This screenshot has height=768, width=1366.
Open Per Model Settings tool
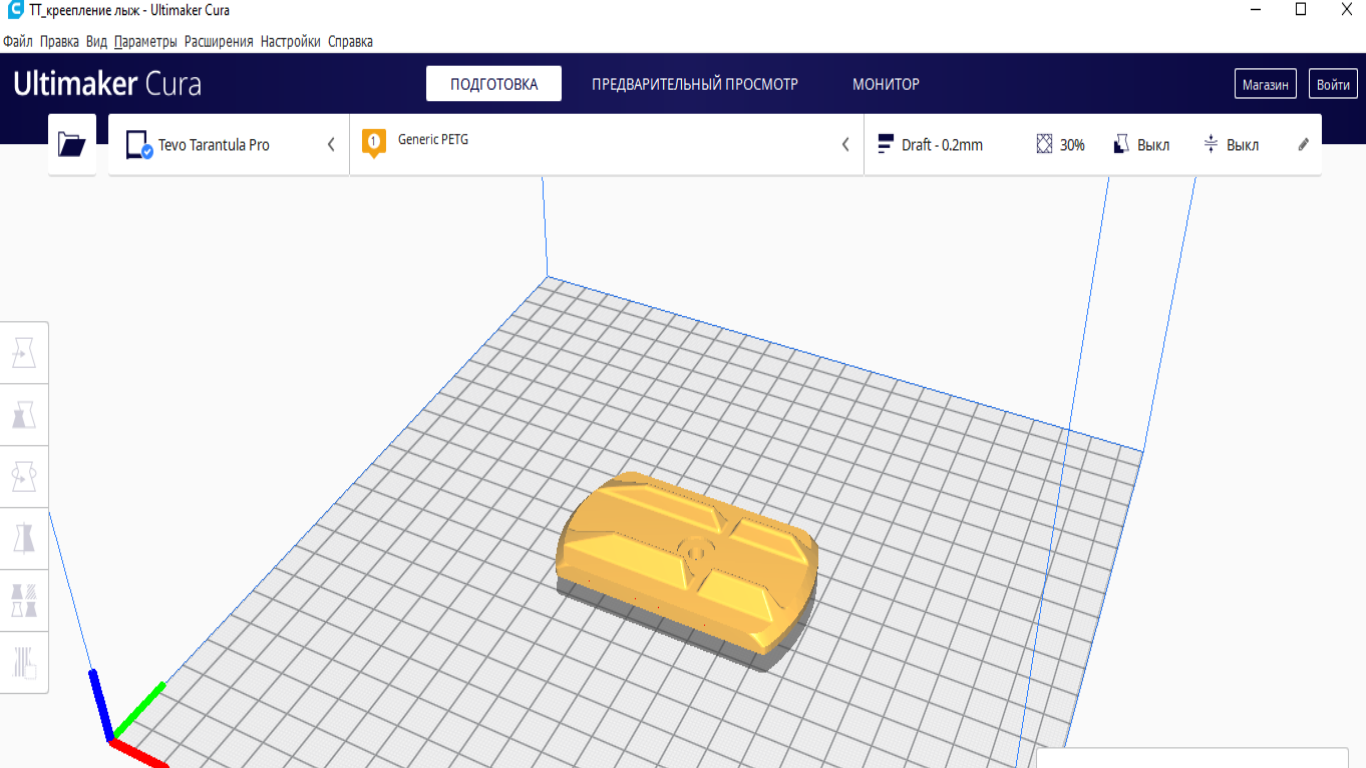(x=24, y=601)
